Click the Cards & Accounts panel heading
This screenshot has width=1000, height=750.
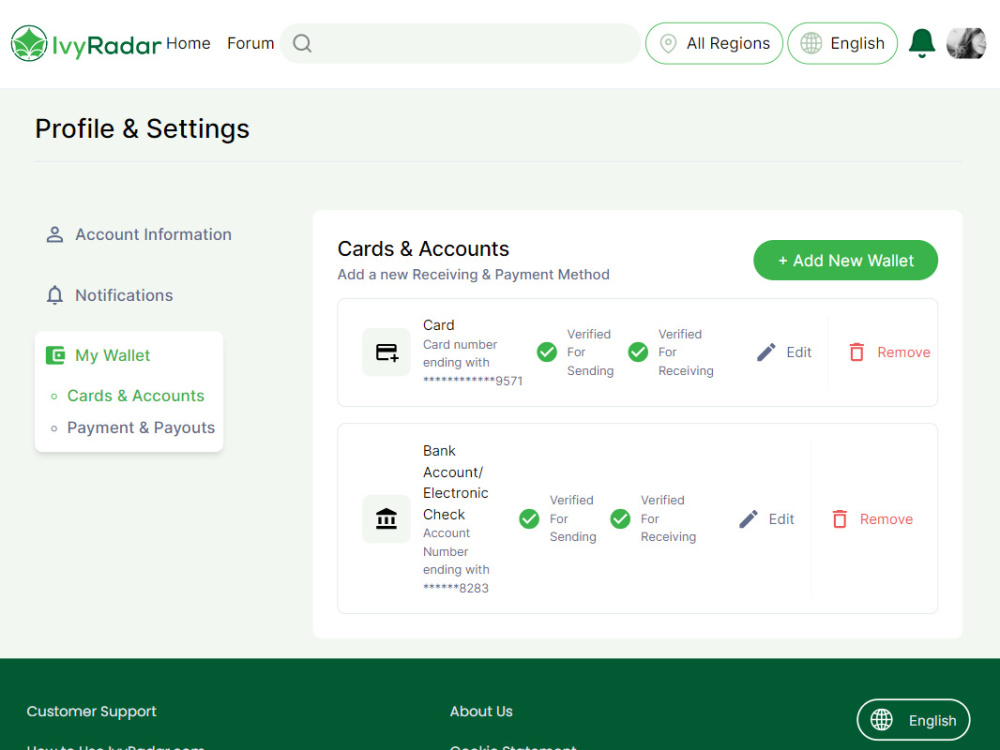point(423,248)
